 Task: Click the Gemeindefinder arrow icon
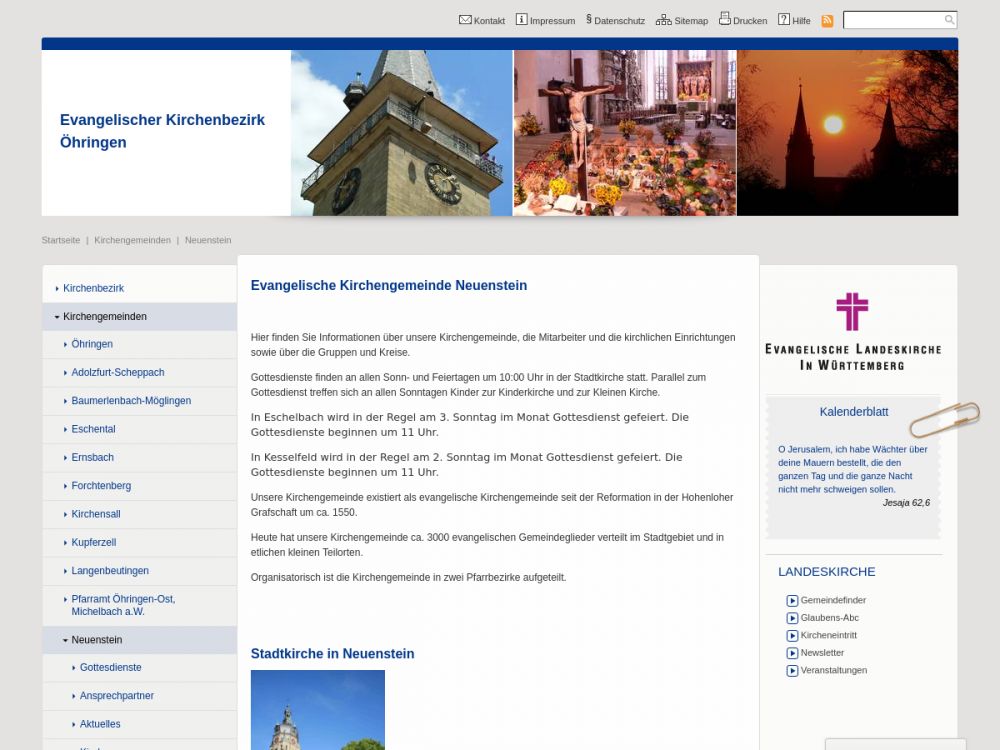pos(792,601)
